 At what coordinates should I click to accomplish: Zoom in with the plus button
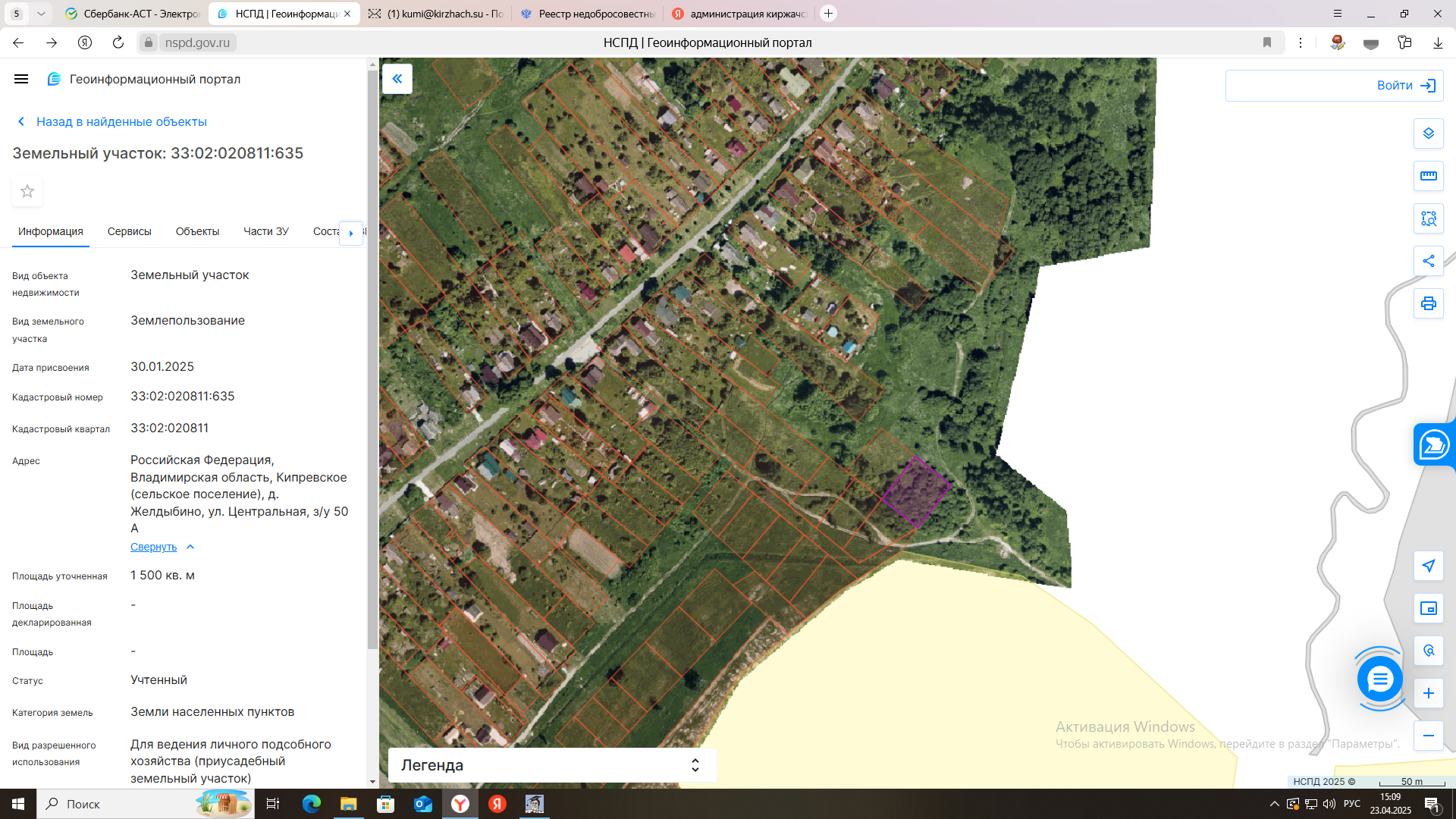[x=1428, y=693]
